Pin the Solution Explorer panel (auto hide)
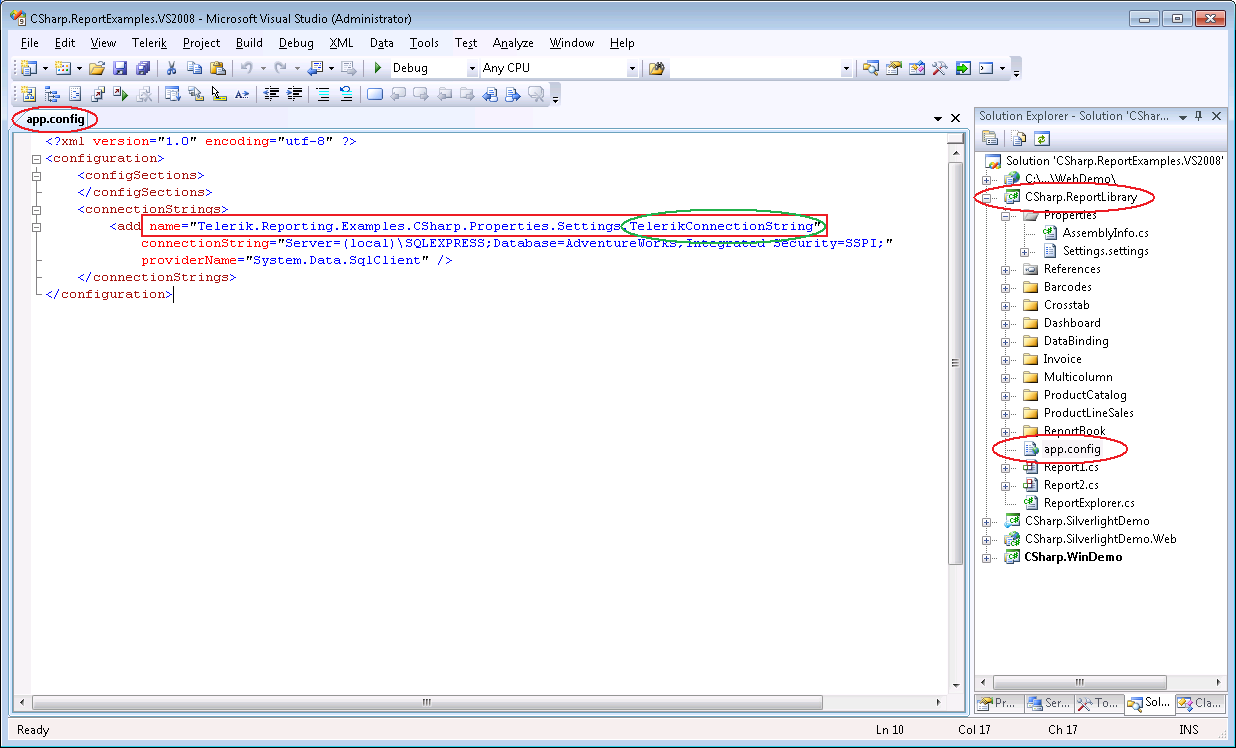The image size is (1236, 748). (1199, 116)
